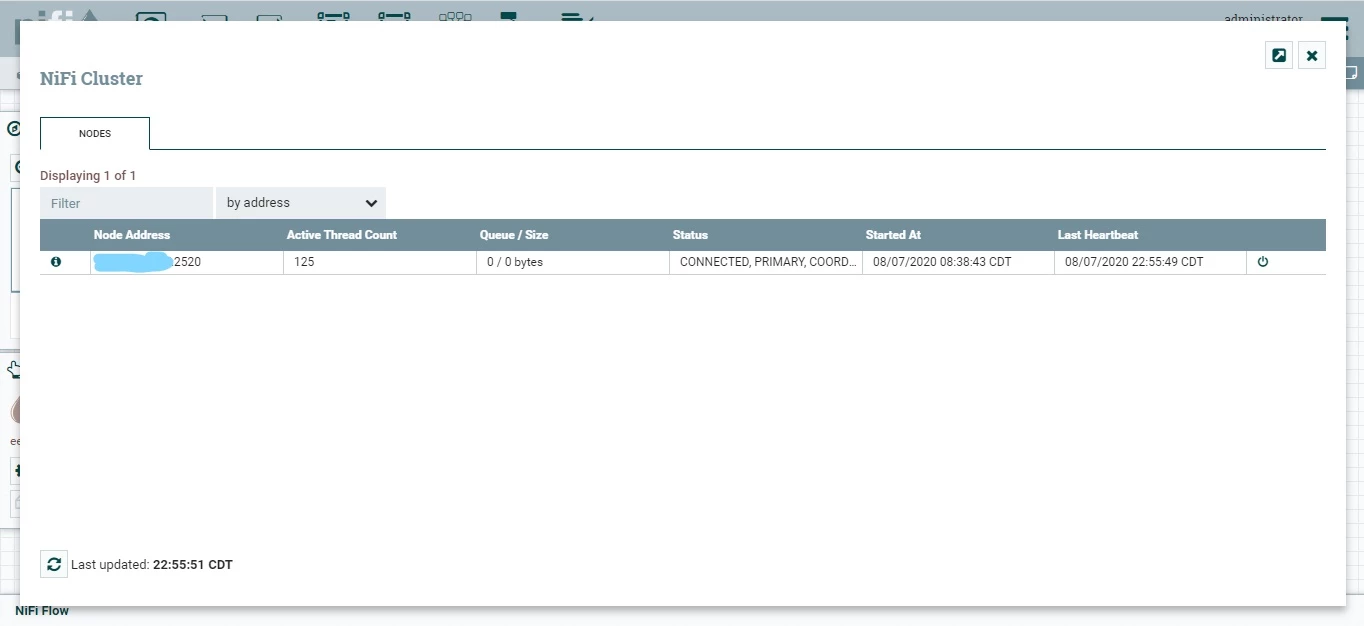This screenshot has height=626, width=1364.
Task: Sort by Last Heartbeat column
Action: tap(1098, 235)
